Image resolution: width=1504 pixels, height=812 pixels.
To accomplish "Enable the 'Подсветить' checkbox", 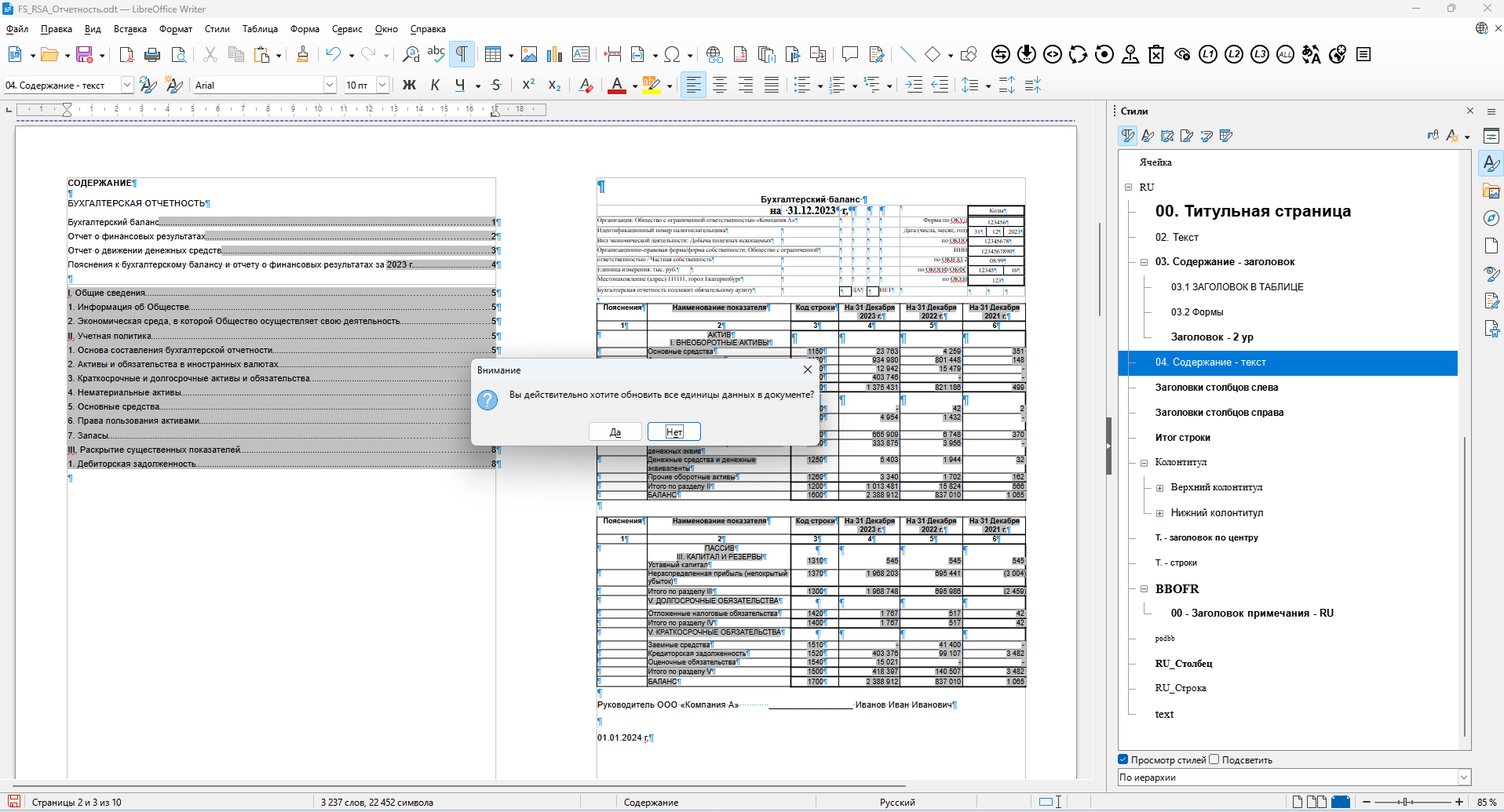I will coord(1214,759).
